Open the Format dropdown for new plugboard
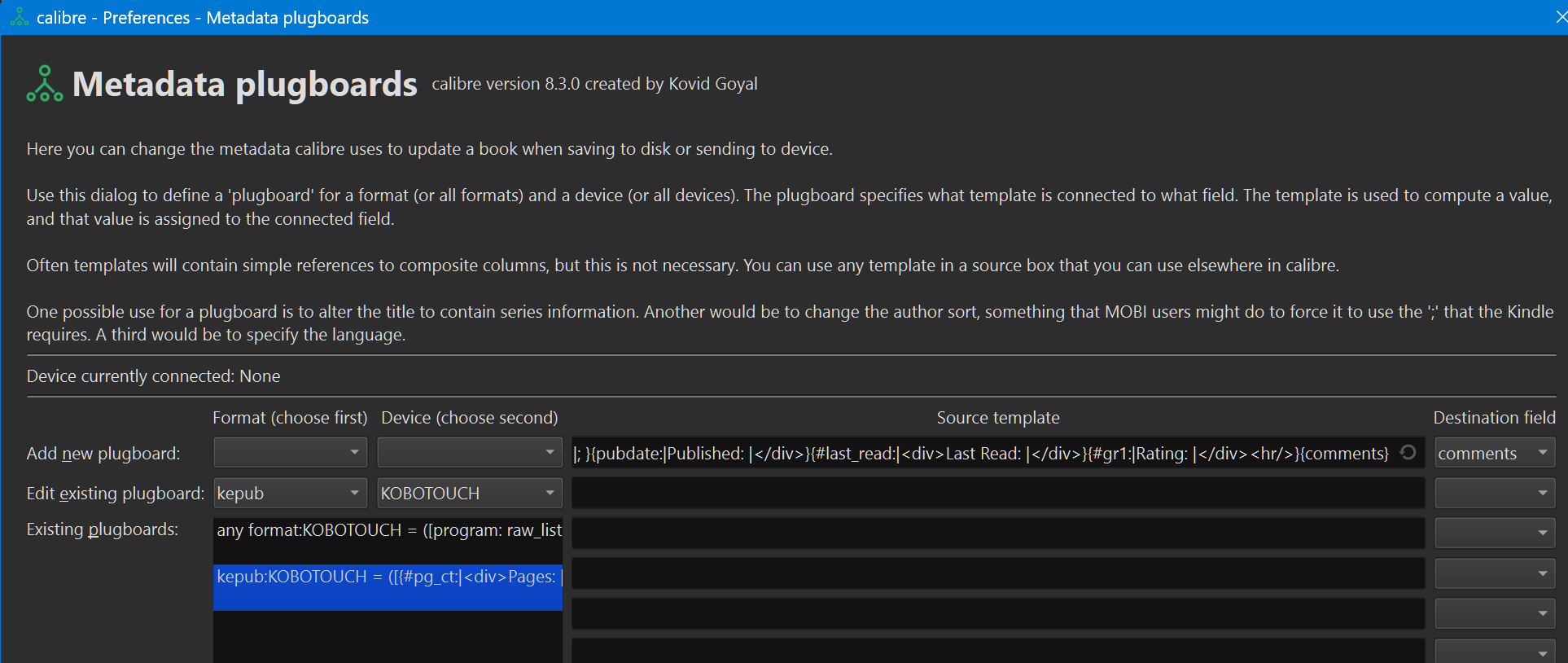The width and height of the screenshot is (1568, 663). [290, 453]
